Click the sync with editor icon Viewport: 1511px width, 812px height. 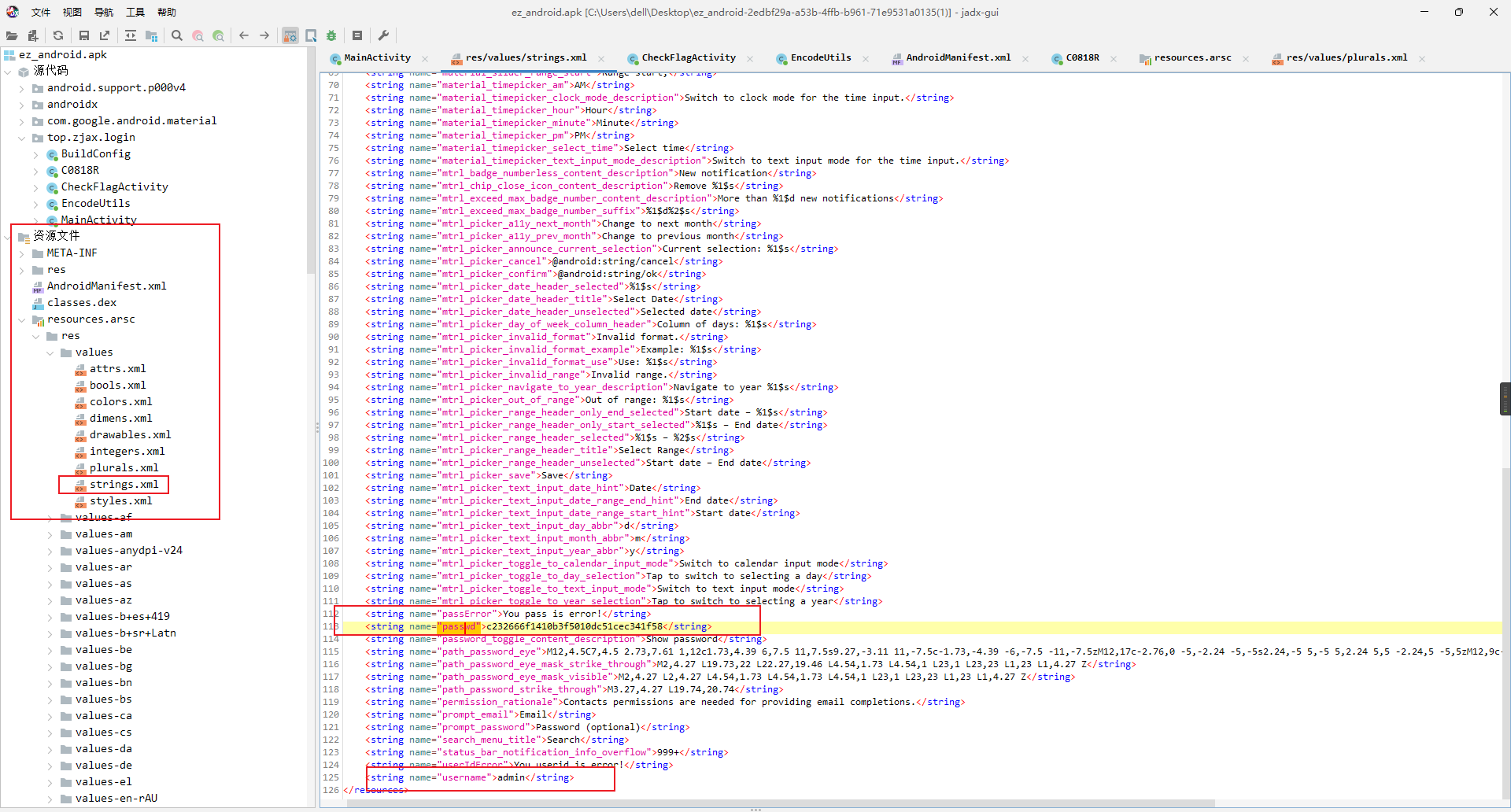(x=131, y=35)
